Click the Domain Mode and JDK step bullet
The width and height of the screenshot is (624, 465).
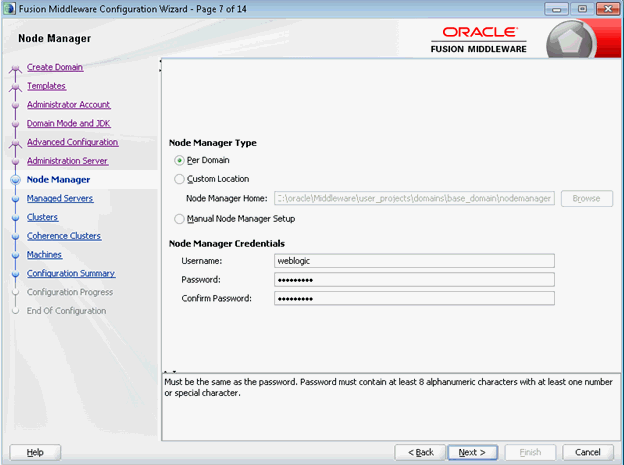click(x=16, y=124)
